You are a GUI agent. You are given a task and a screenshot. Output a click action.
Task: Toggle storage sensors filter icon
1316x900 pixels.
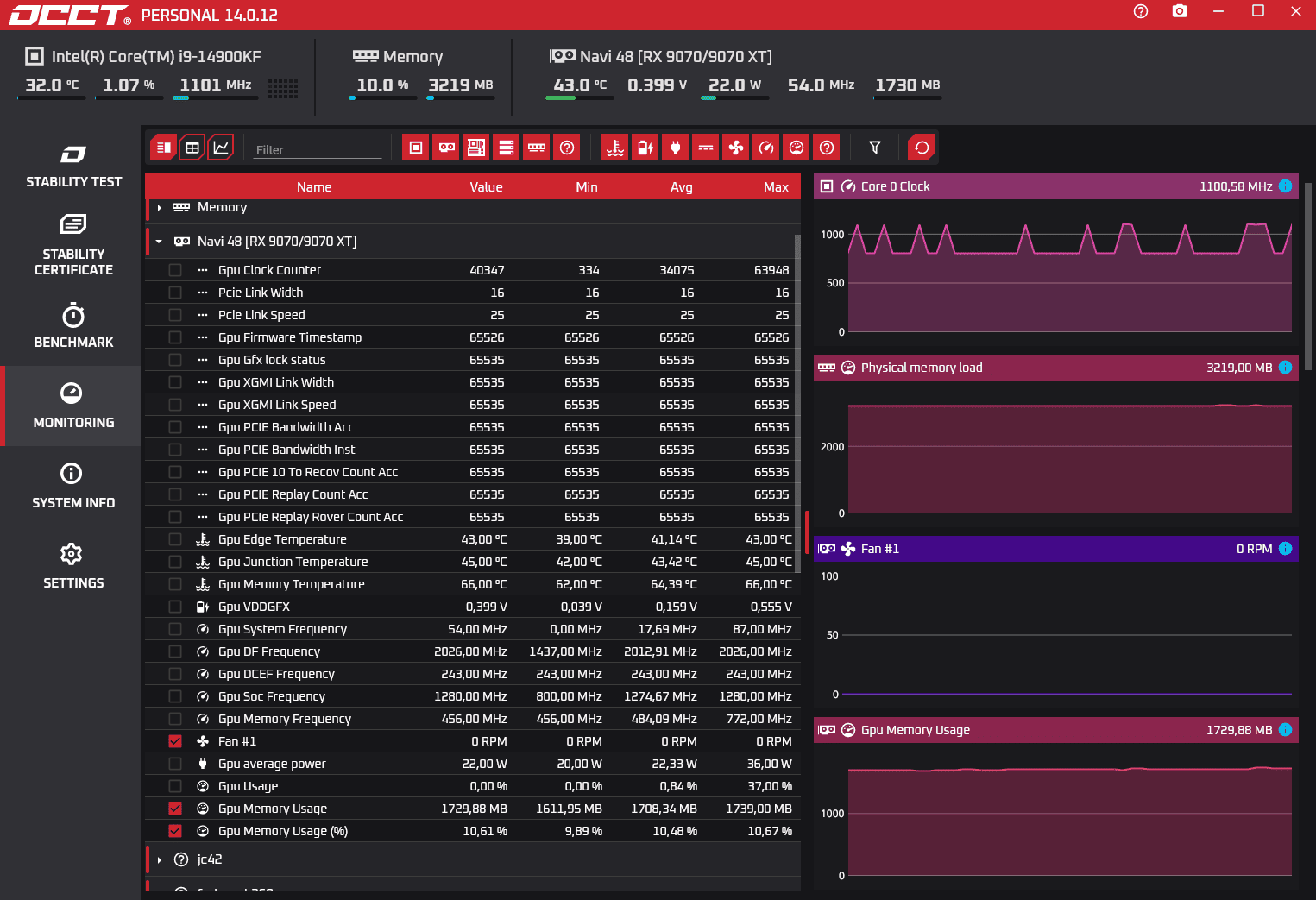click(507, 148)
